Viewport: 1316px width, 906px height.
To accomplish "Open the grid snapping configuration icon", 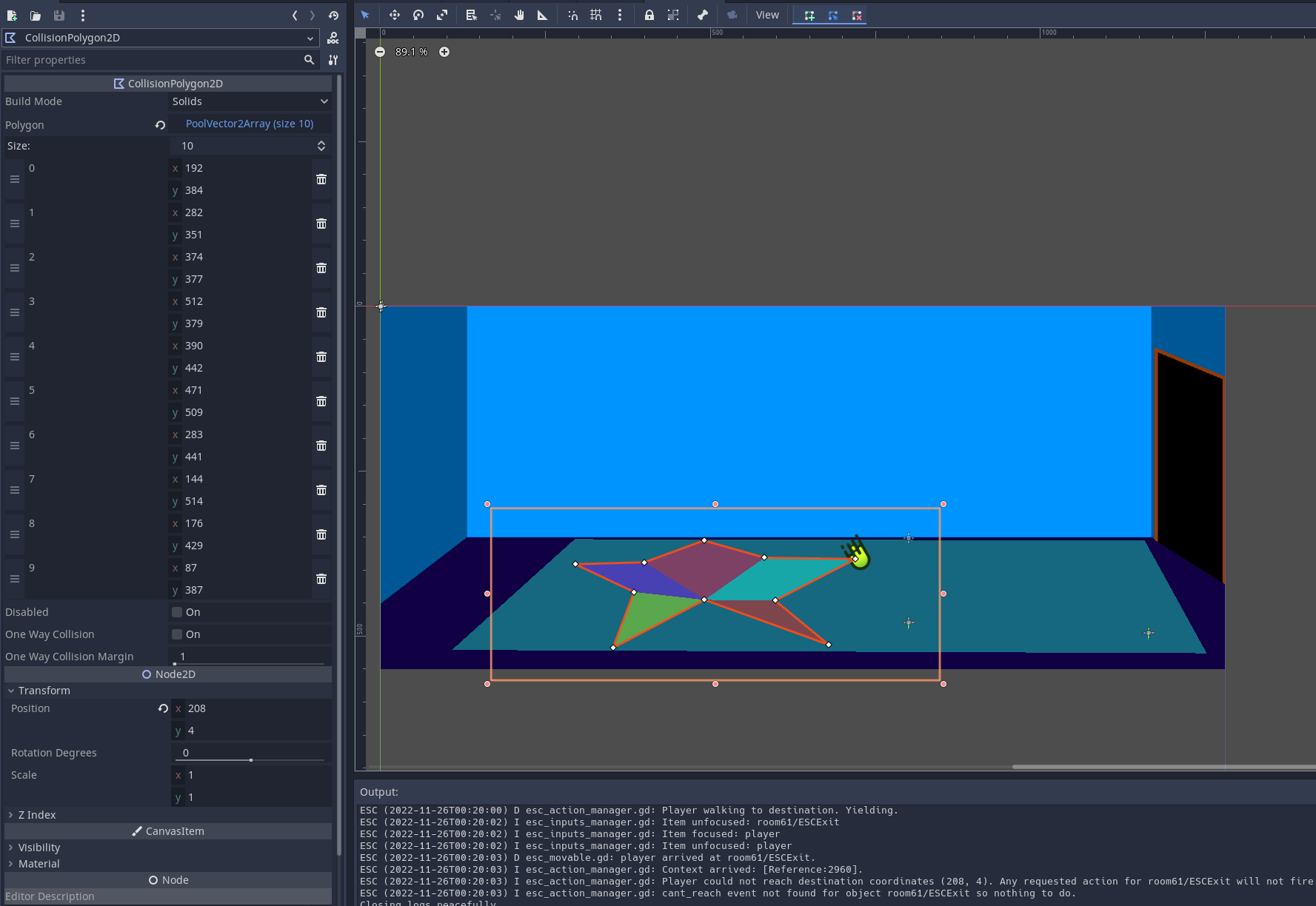I will [596, 15].
